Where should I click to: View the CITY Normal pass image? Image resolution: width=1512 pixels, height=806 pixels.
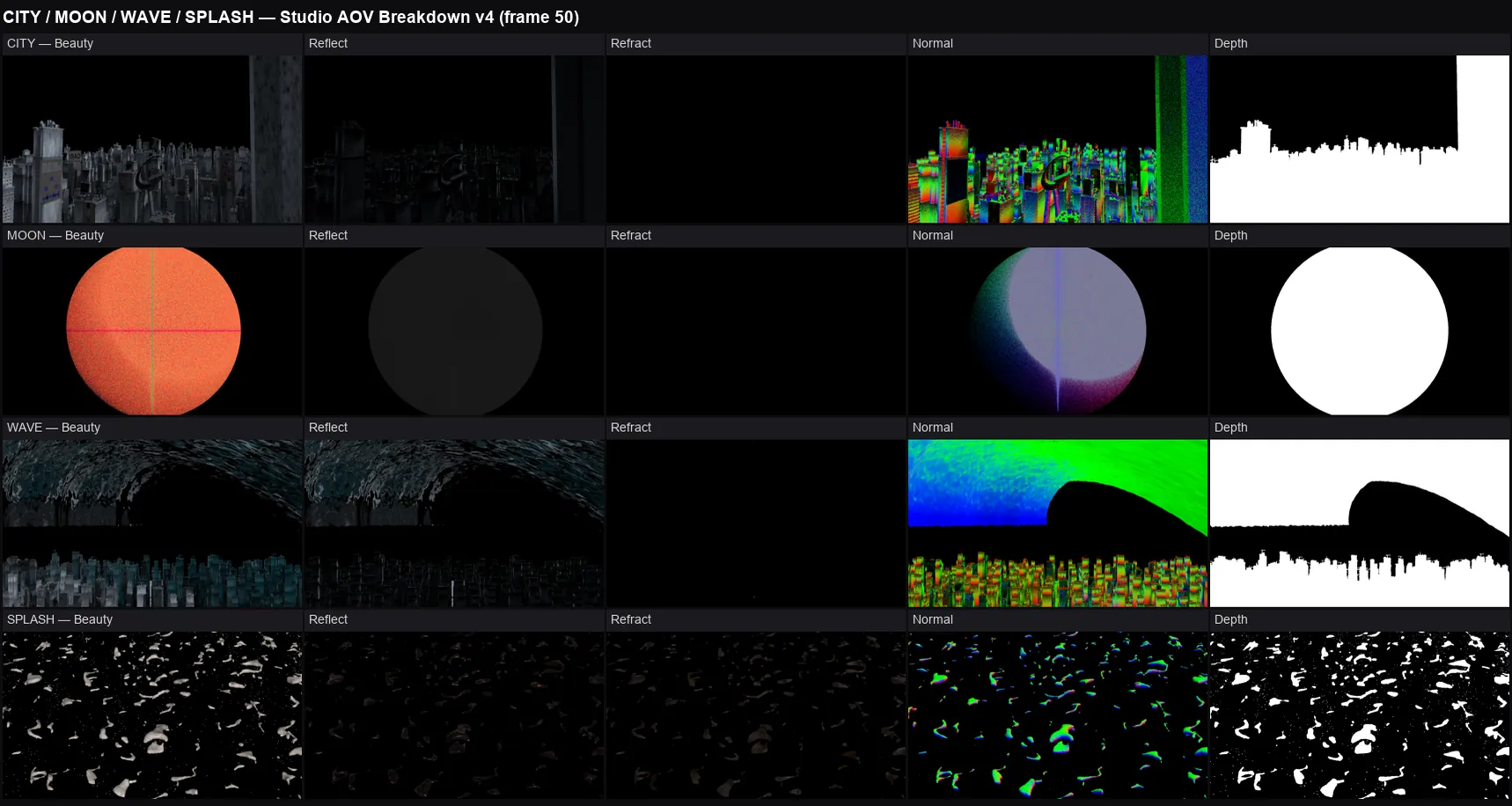tap(1058, 139)
